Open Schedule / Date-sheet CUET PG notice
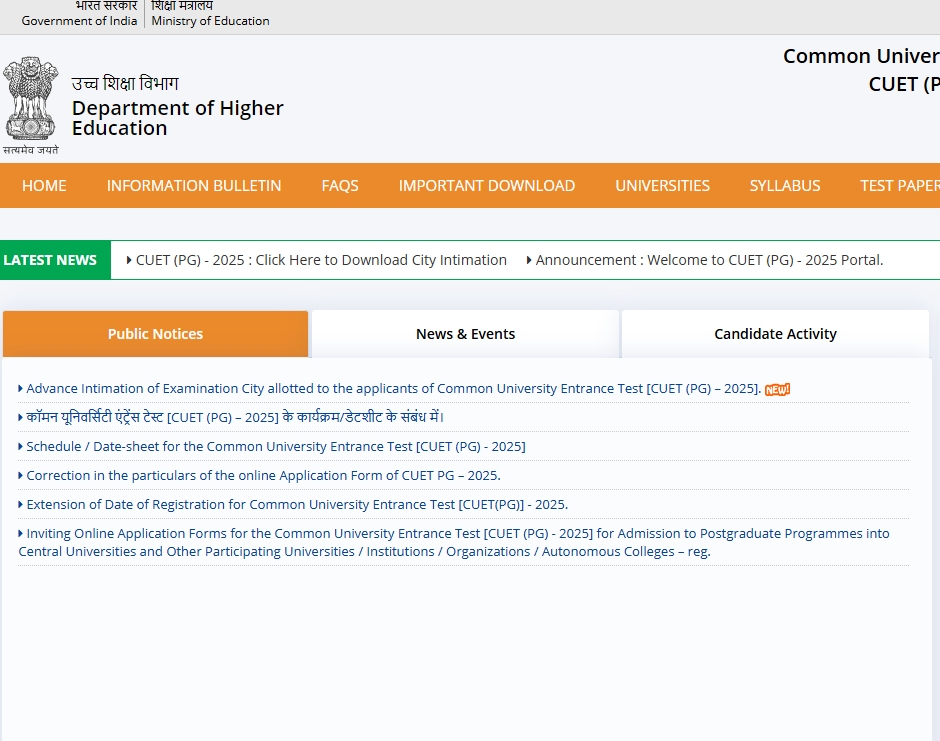 (276, 447)
